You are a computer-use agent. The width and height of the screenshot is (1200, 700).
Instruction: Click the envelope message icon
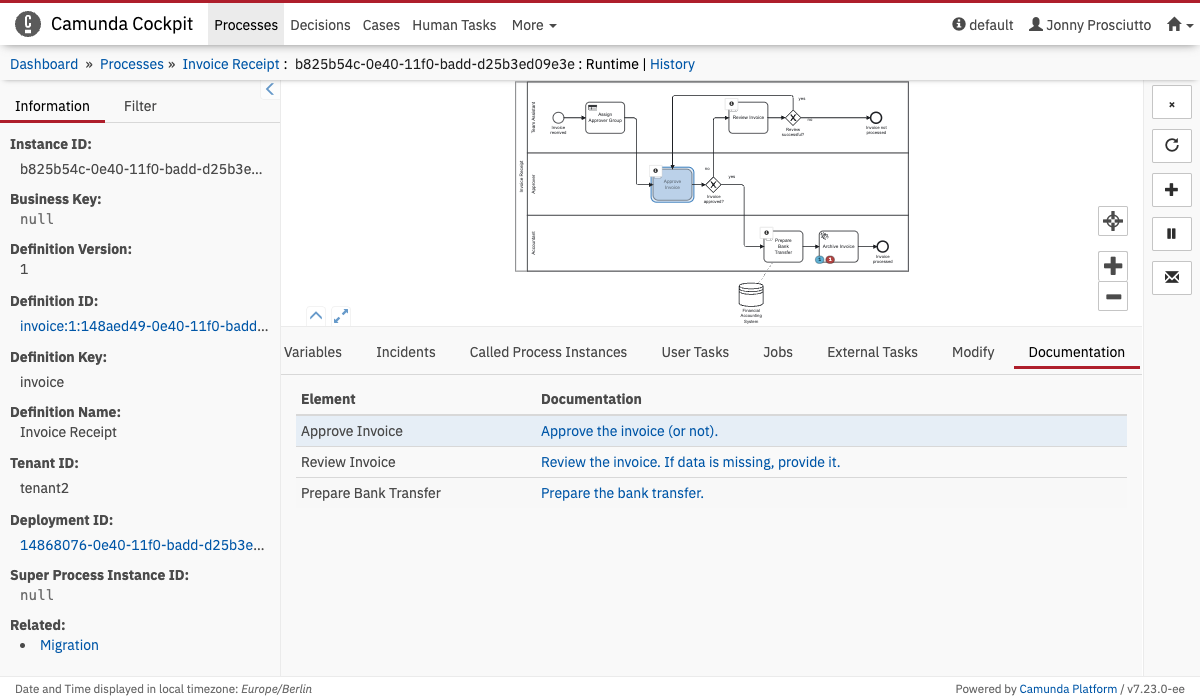(1171, 277)
